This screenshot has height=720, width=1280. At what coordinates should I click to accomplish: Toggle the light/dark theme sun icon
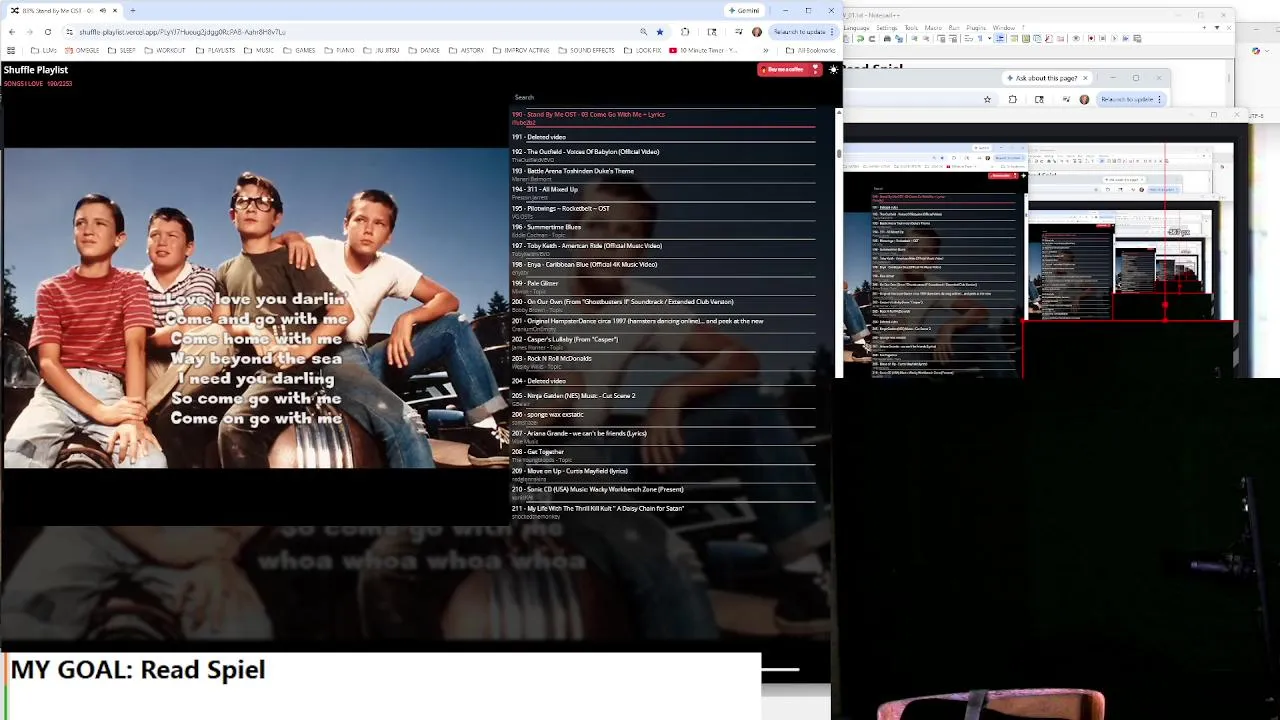coord(833,69)
